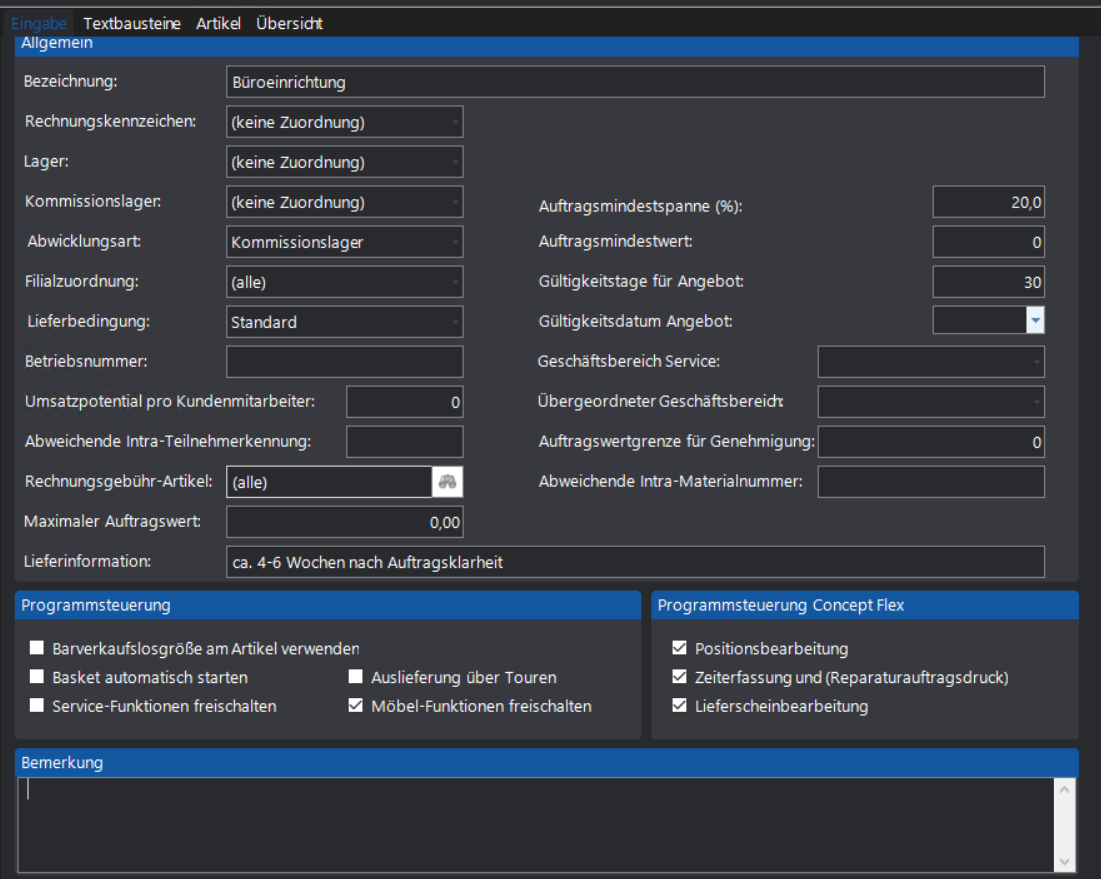
Task: Click scrollbar up arrow in Bemerkung box
Action: point(1064,790)
